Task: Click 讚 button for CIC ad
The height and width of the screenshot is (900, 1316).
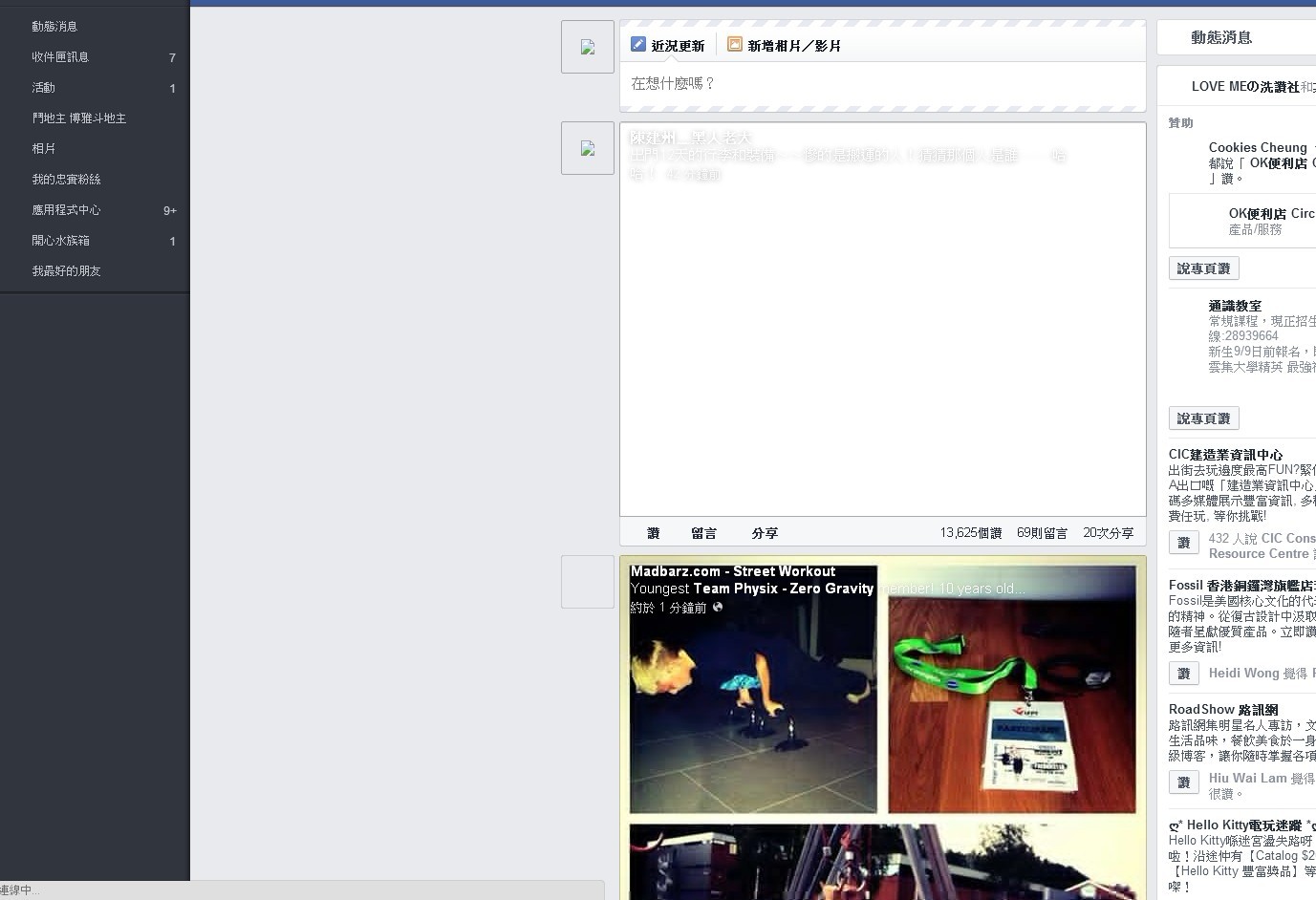Action: click(1184, 543)
